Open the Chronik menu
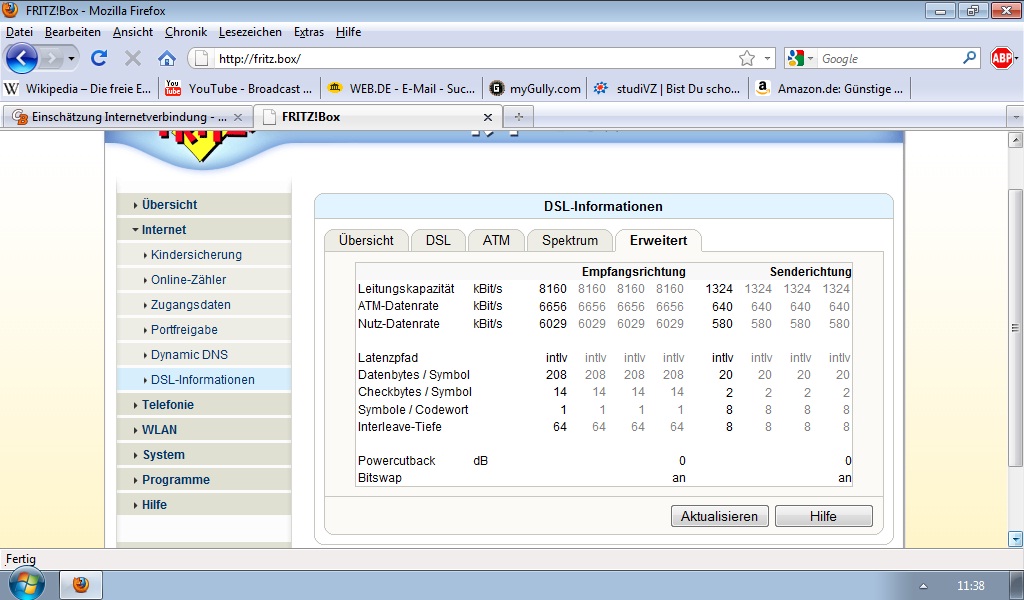 coord(185,32)
